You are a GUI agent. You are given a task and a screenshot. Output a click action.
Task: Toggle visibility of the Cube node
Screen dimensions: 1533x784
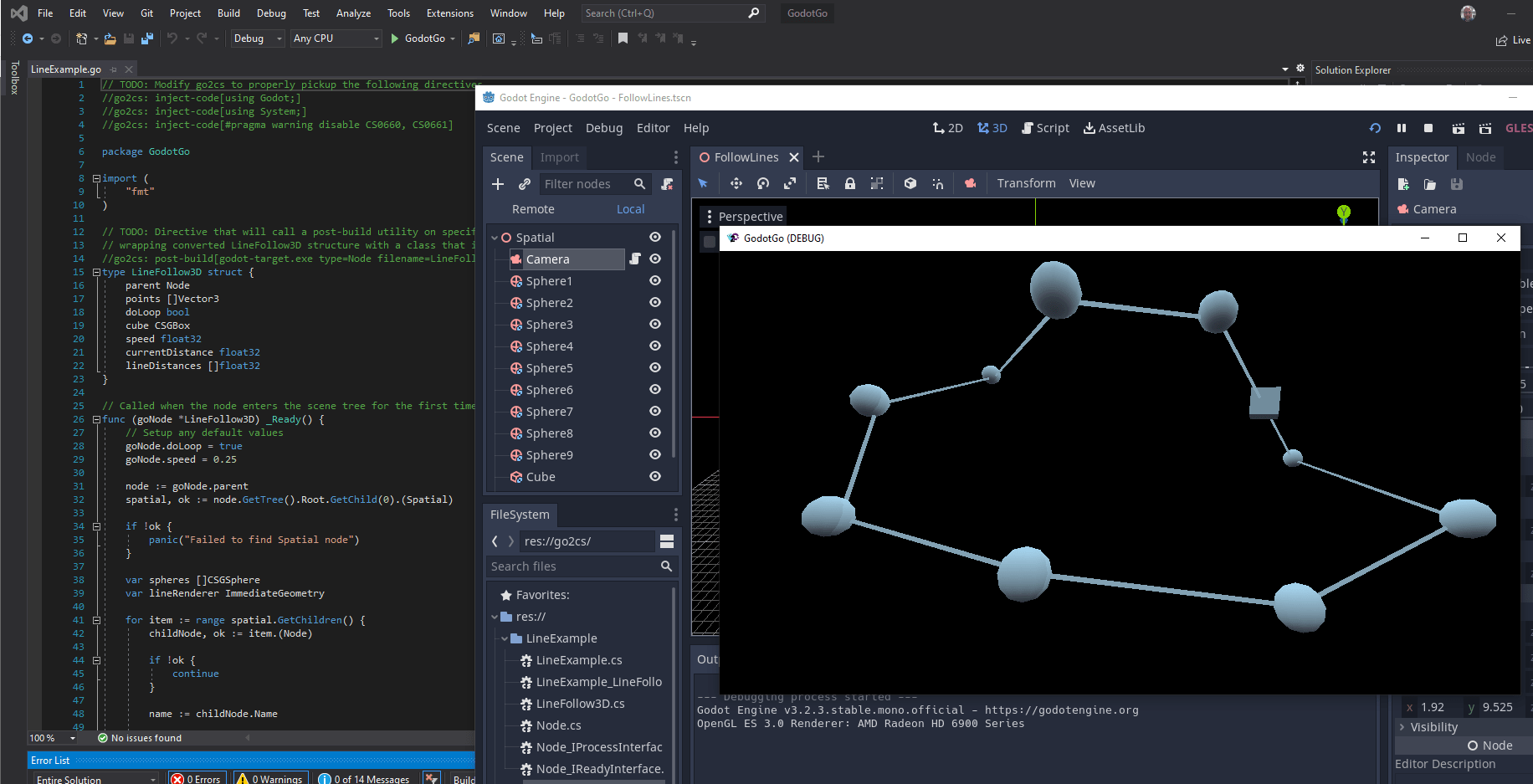(655, 476)
